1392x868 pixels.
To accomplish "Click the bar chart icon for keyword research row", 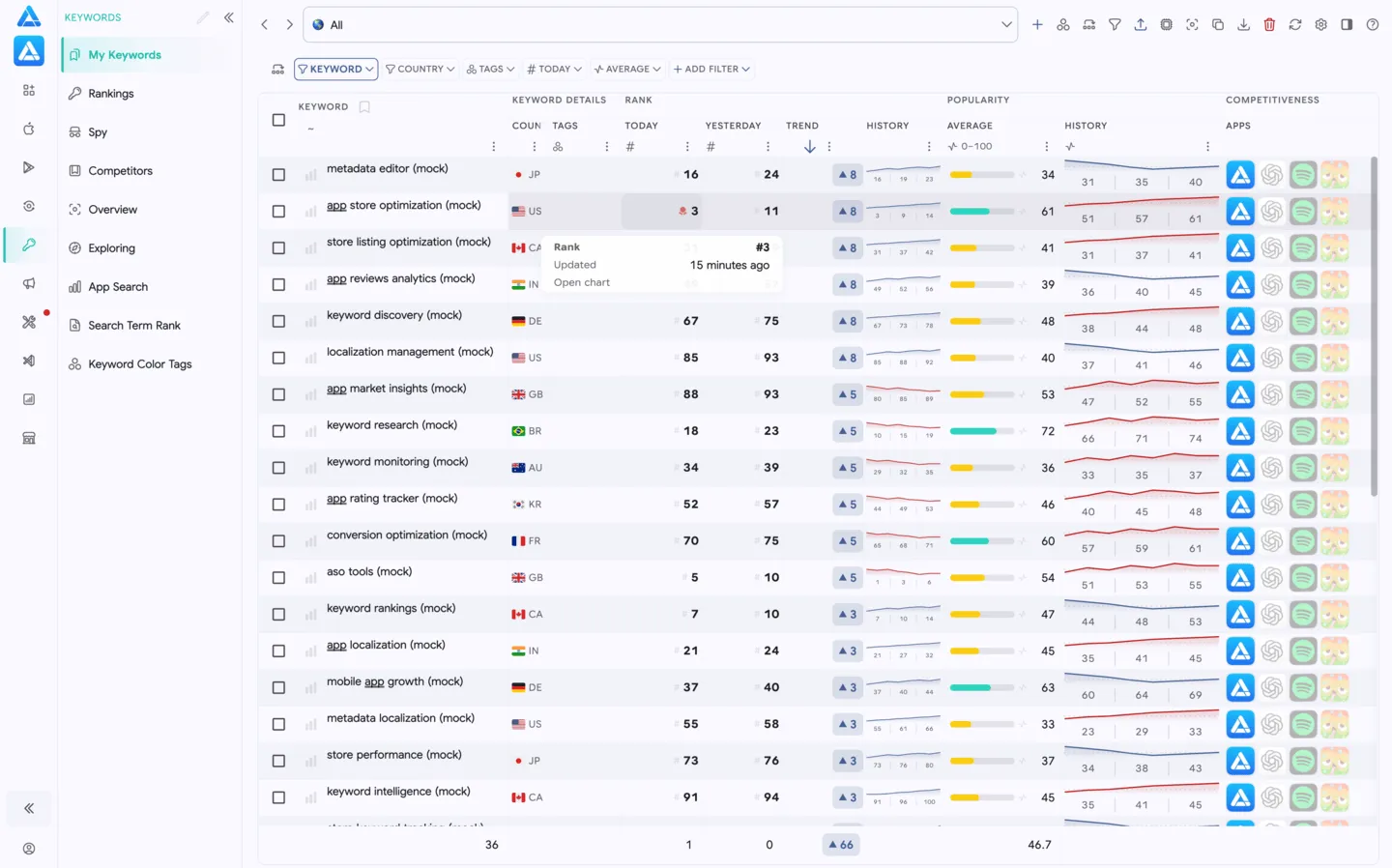I will [310, 431].
